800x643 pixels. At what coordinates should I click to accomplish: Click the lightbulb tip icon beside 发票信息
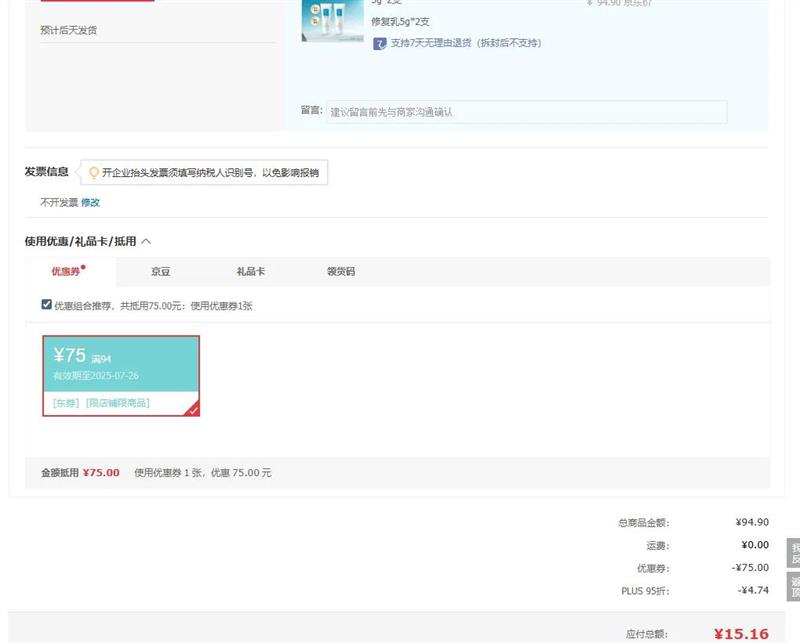94,173
